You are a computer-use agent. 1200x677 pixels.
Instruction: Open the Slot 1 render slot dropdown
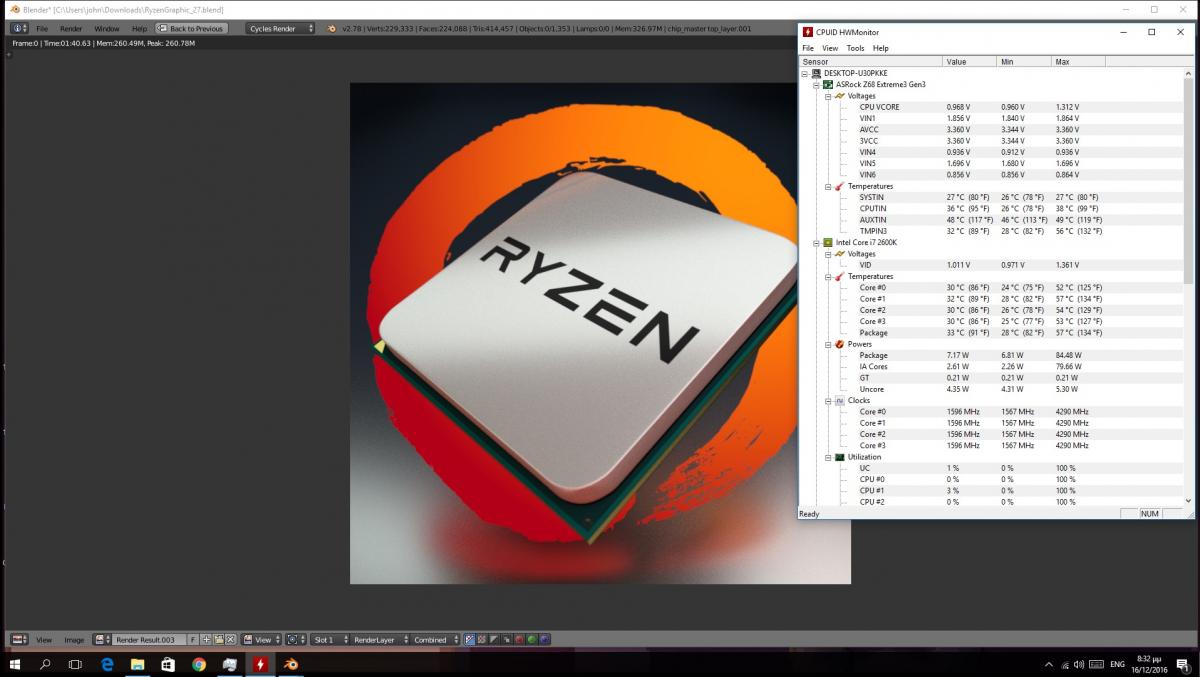coord(330,639)
